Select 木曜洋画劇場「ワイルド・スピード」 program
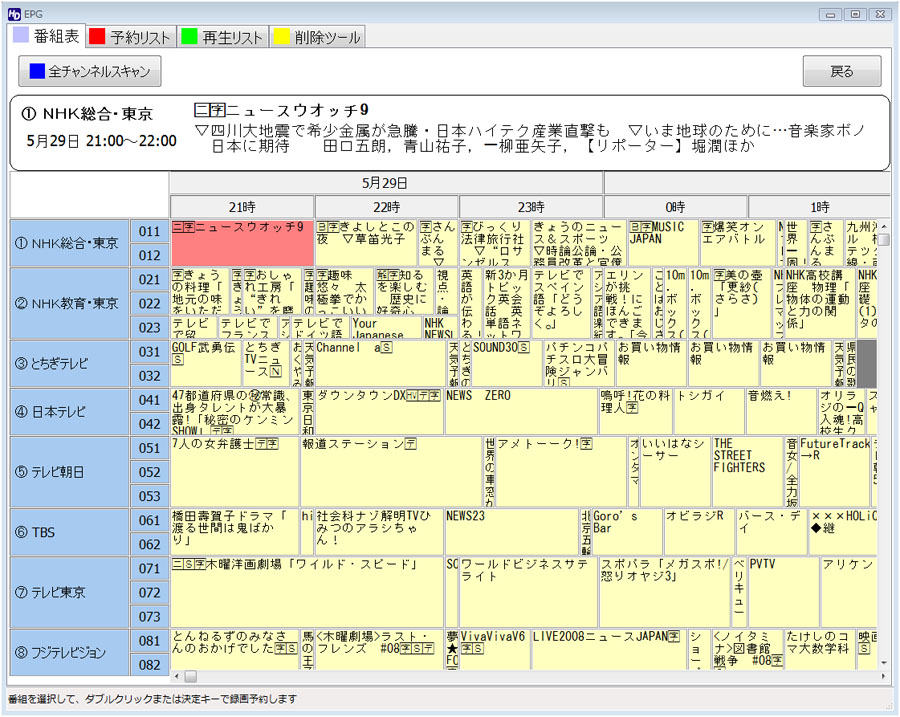This screenshot has height=717, width=900. tap(307, 592)
